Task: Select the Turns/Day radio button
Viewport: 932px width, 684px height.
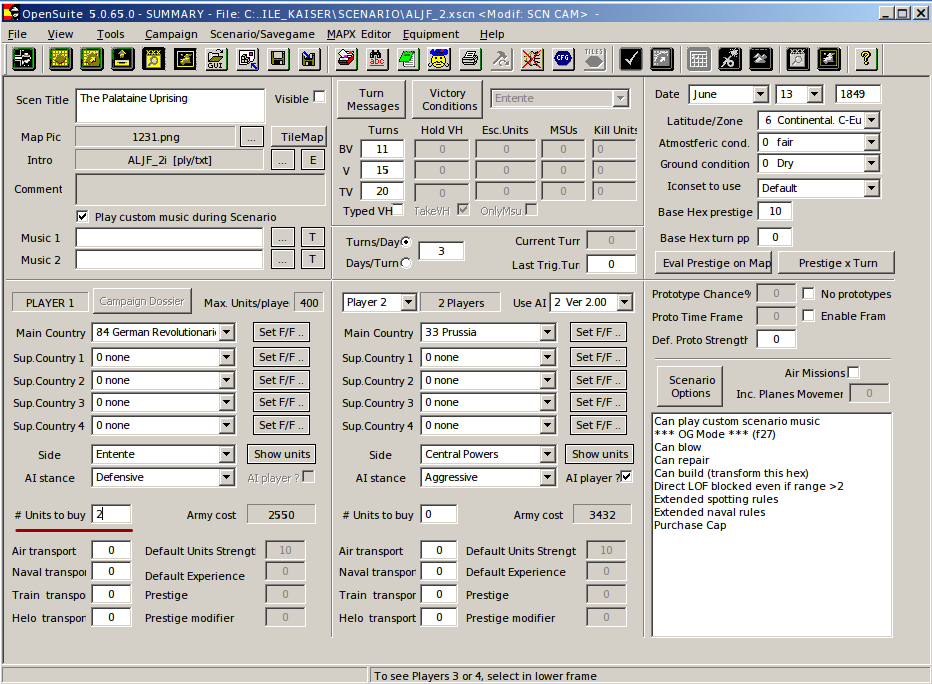Action: click(x=406, y=242)
